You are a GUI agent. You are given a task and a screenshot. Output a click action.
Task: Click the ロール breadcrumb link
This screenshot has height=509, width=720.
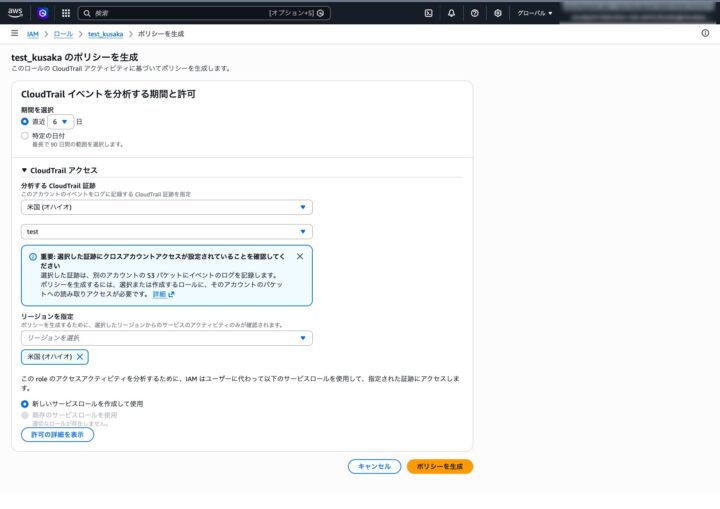coord(63,34)
